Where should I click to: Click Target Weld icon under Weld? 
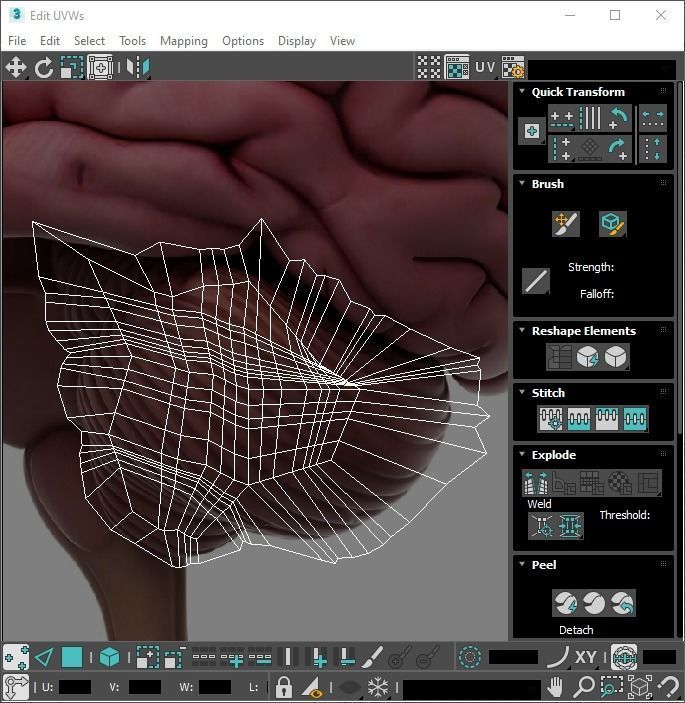pos(542,525)
